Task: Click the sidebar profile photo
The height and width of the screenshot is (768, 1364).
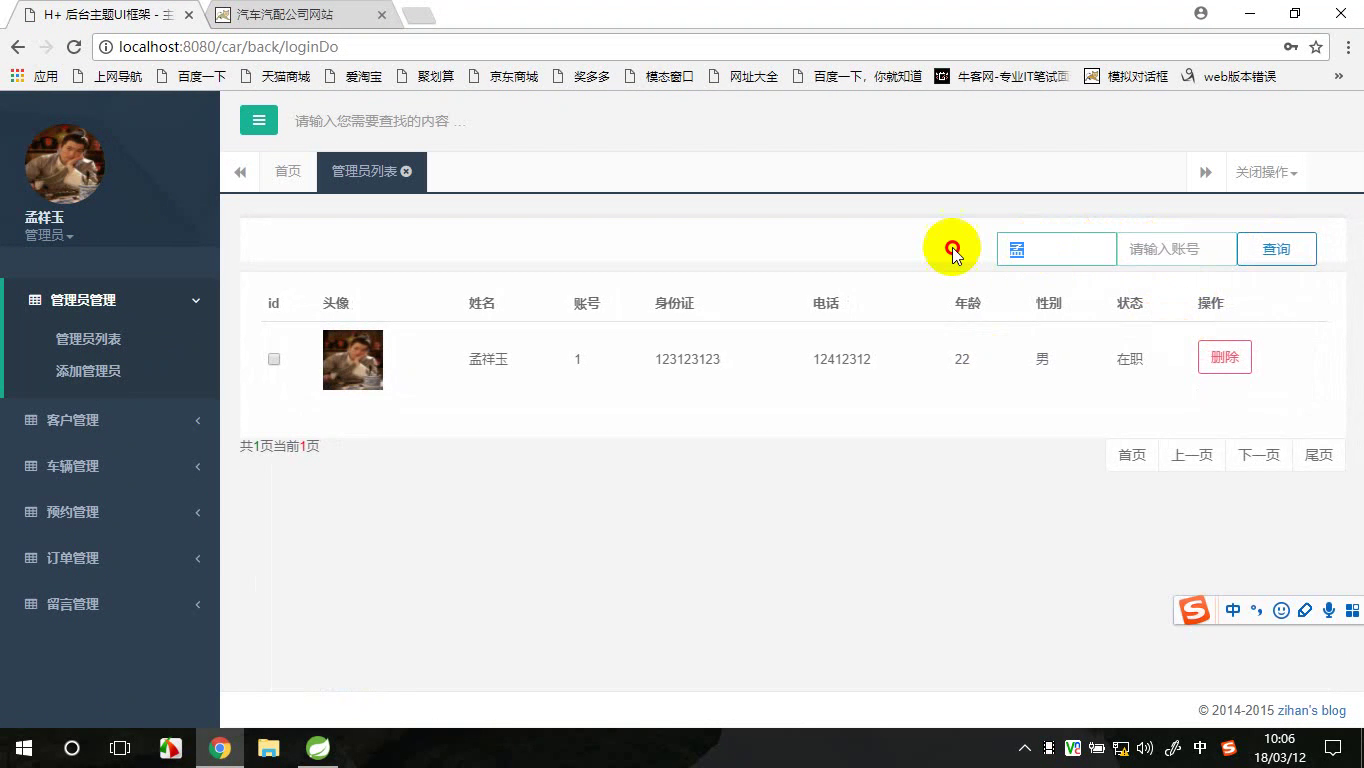Action: [64, 164]
